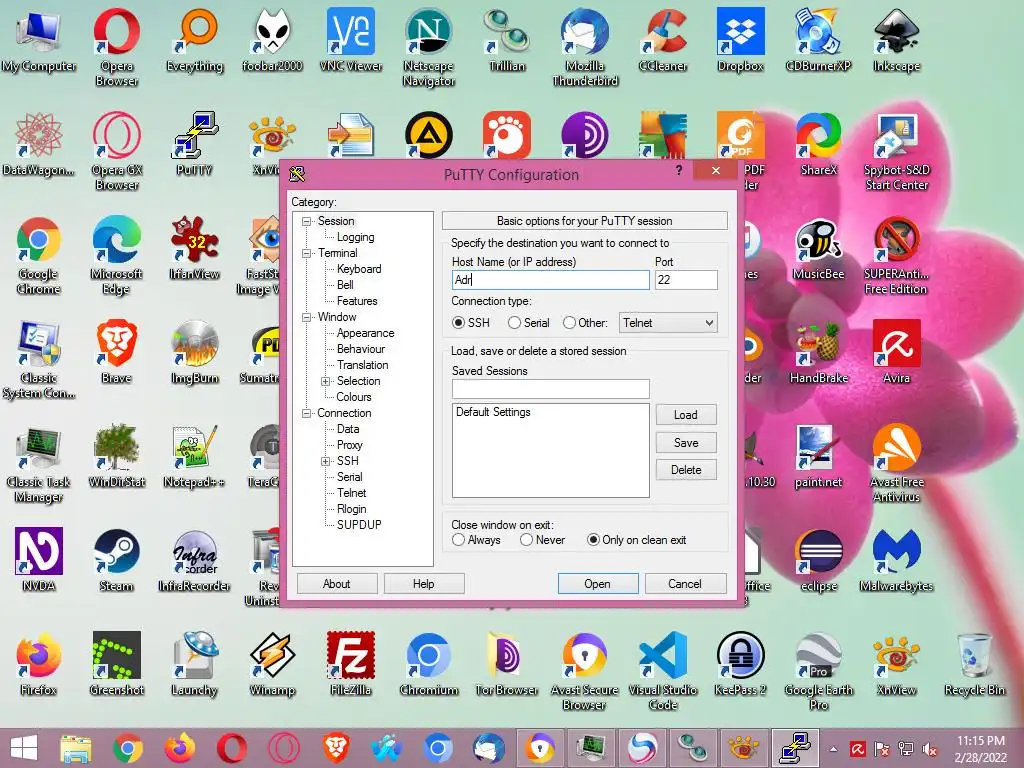1024x768 pixels.
Task: Collapse the Terminal tree node
Action: point(306,253)
